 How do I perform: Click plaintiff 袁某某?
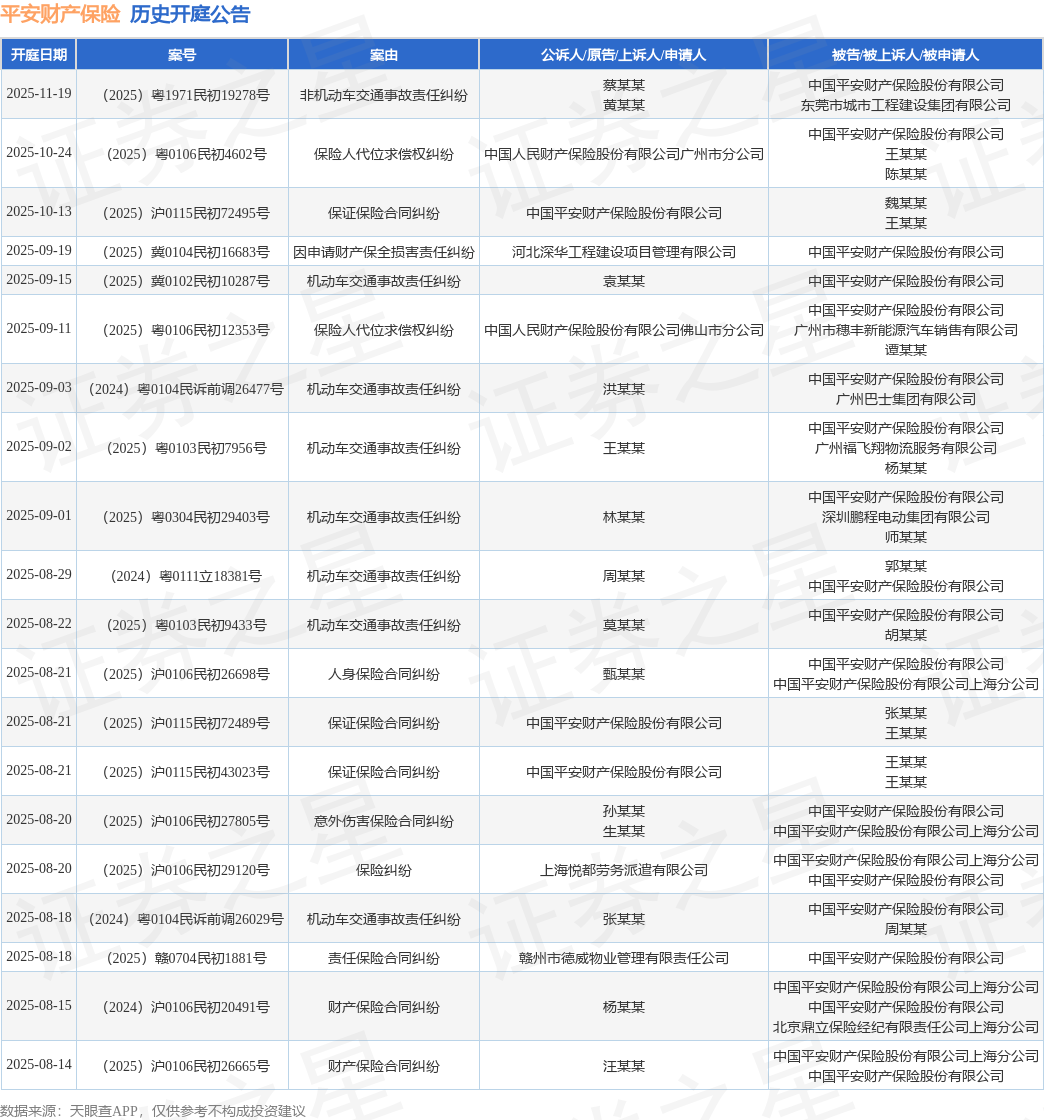click(x=623, y=281)
